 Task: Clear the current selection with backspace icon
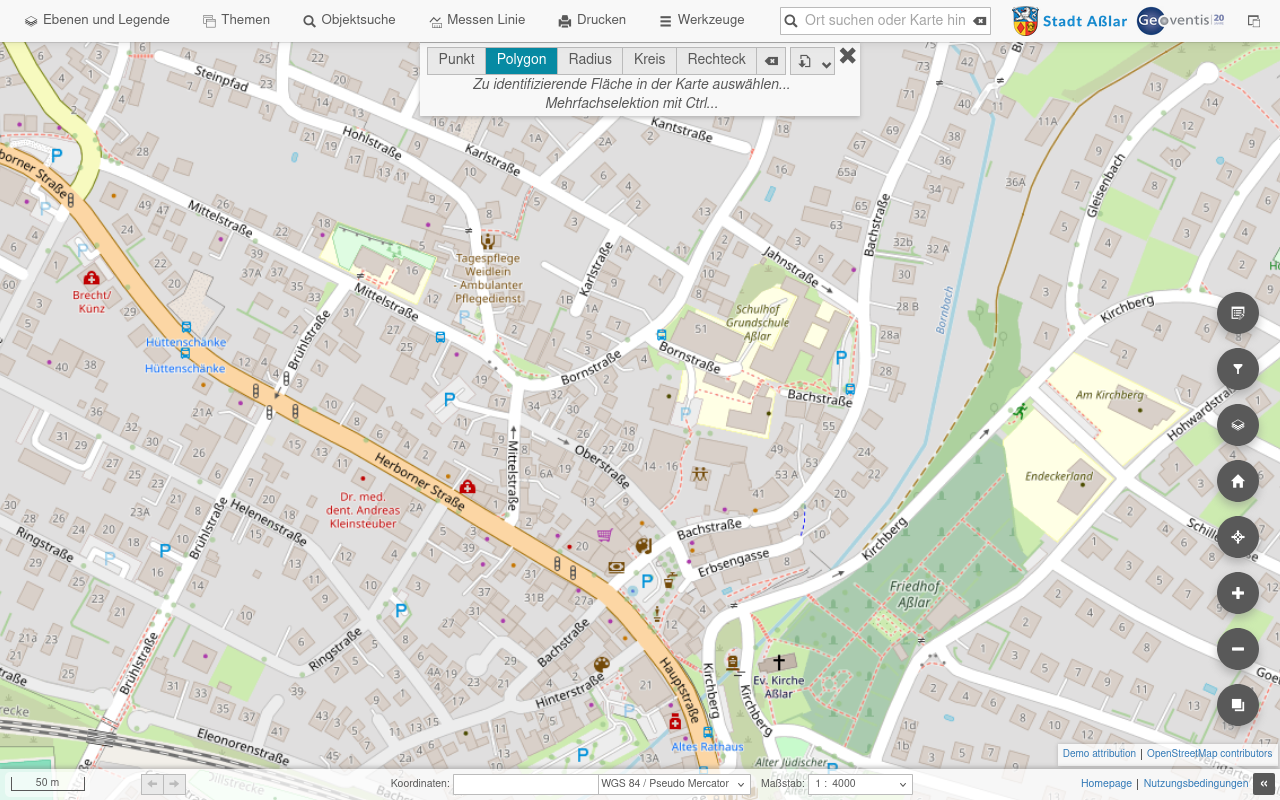(771, 61)
